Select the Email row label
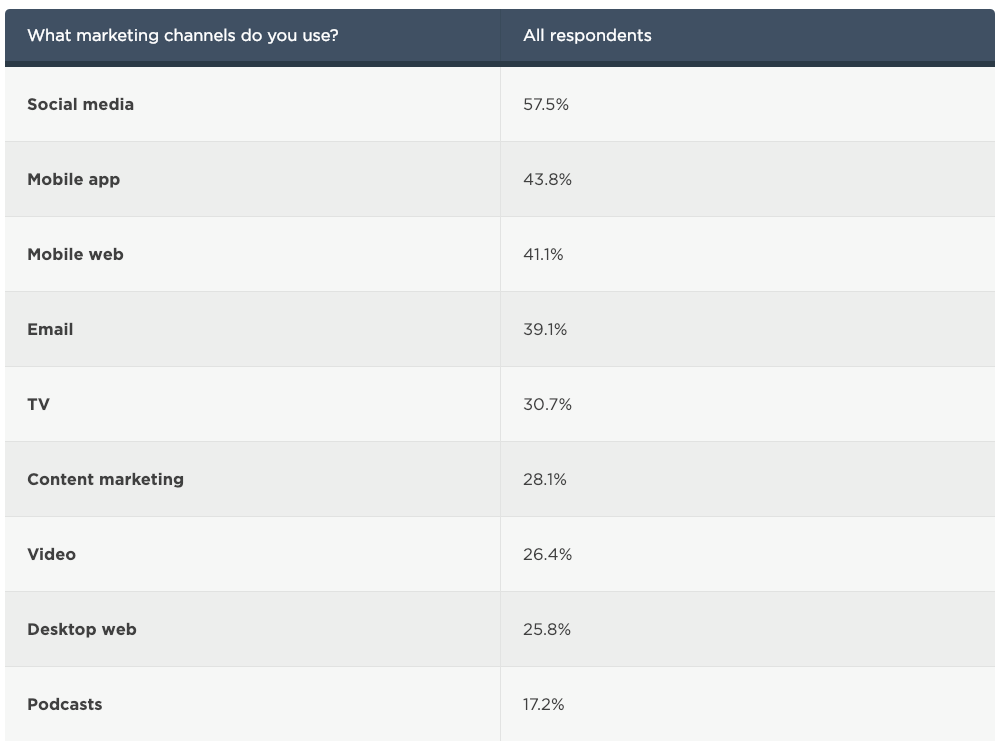 coord(50,329)
